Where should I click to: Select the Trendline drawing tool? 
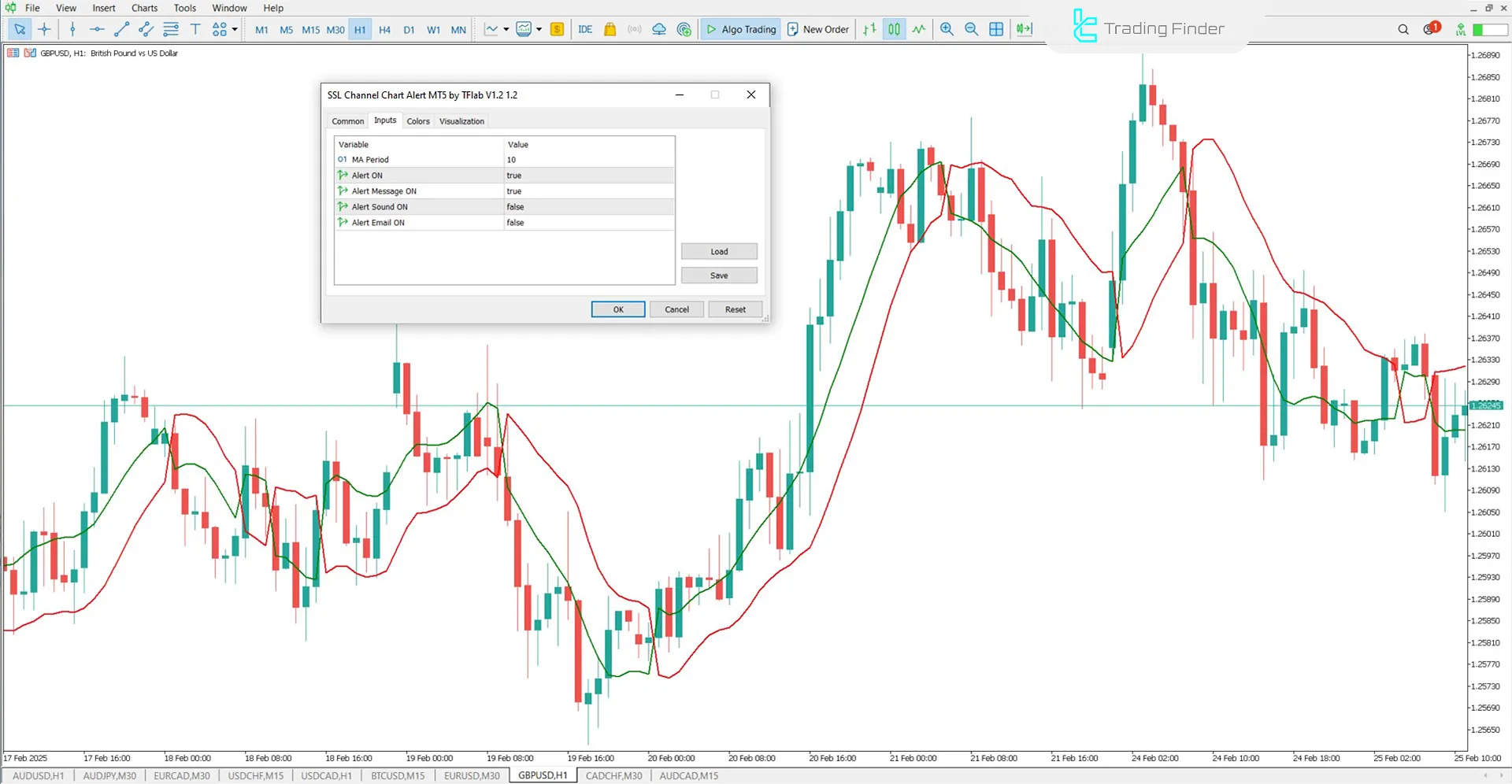pos(121,29)
